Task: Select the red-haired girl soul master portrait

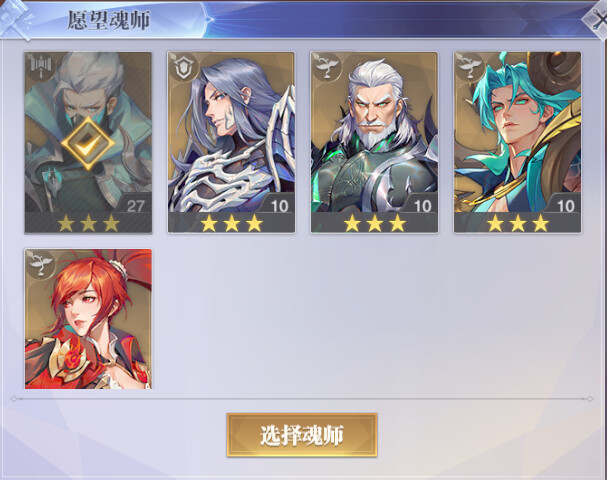Action: click(x=88, y=319)
